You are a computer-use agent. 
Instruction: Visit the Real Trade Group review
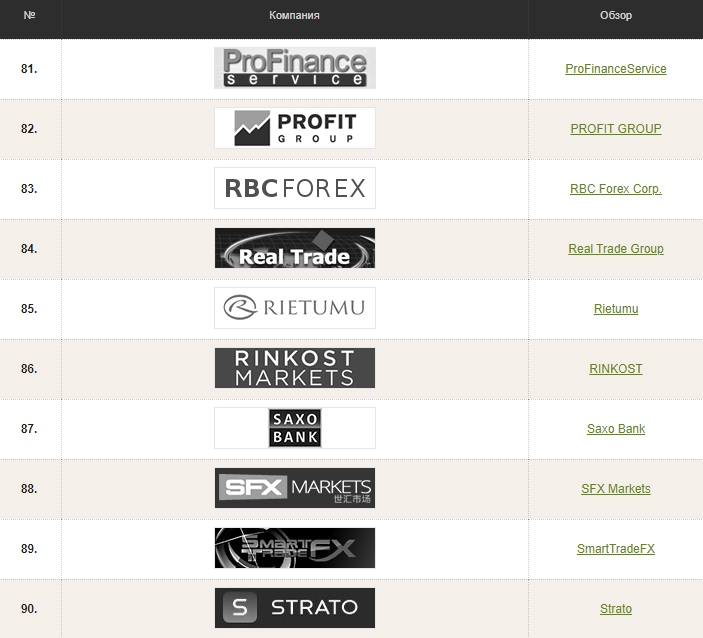[x=615, y=249]
